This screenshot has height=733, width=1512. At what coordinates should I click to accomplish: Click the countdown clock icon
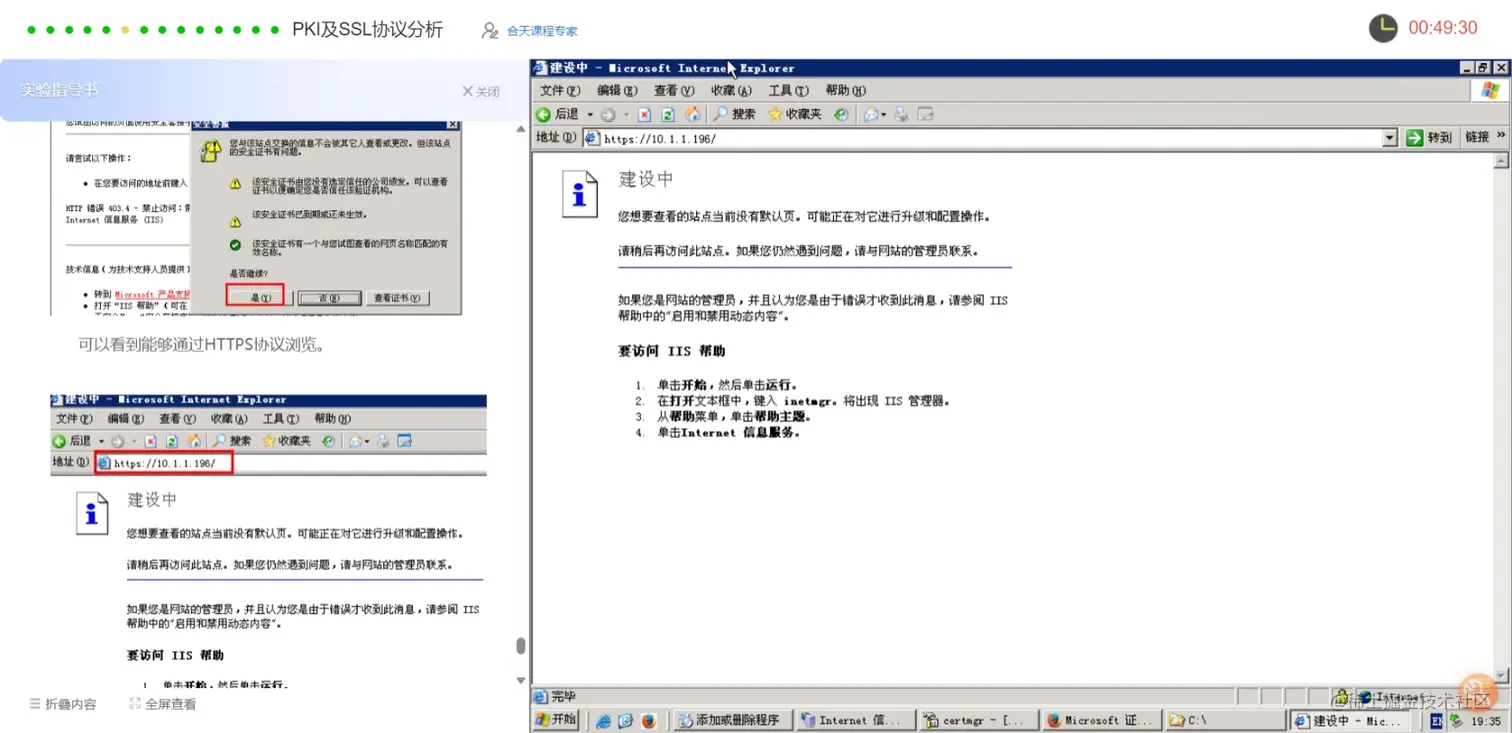pos(1383,28)
